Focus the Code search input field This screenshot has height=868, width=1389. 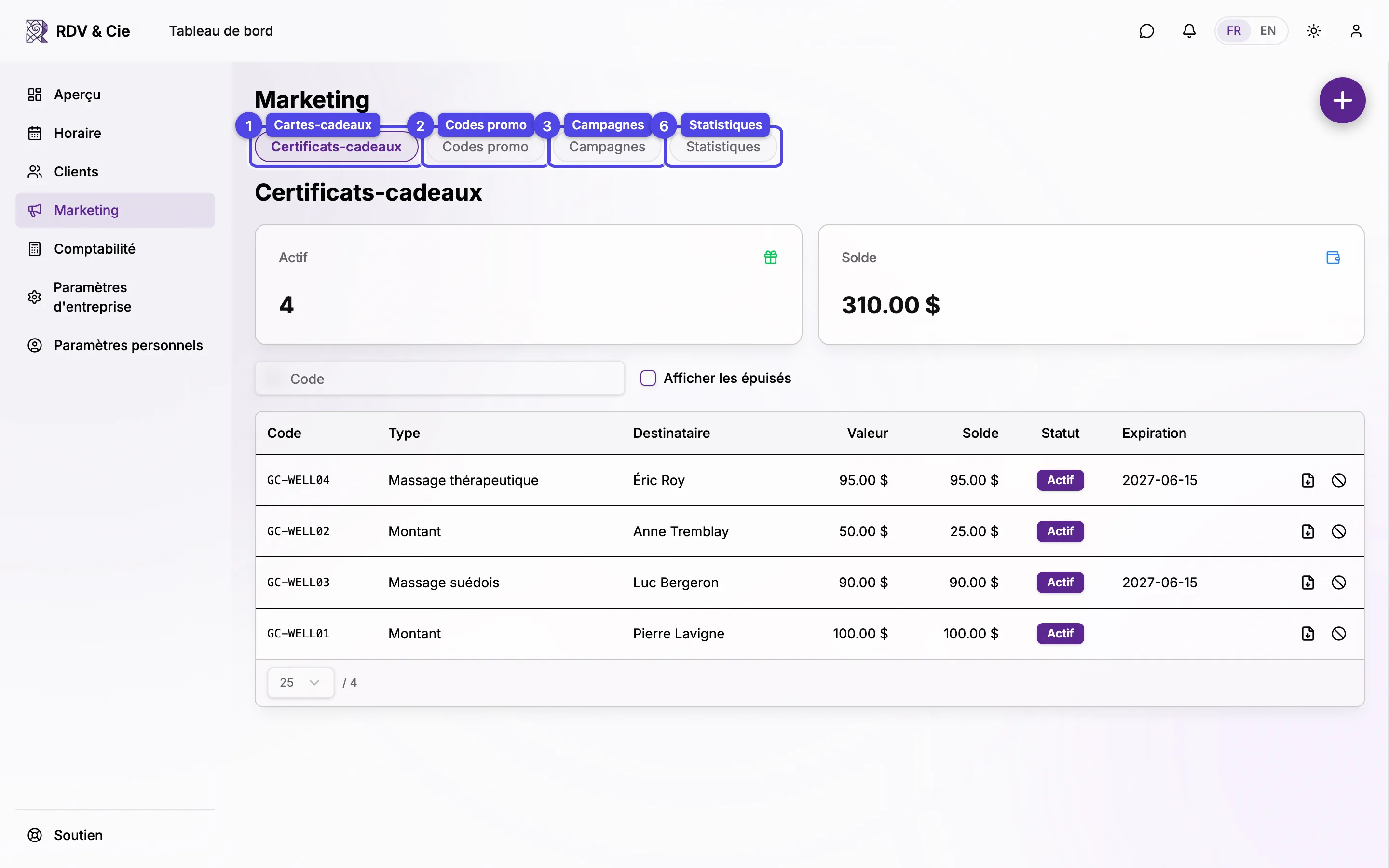point(440,379)
